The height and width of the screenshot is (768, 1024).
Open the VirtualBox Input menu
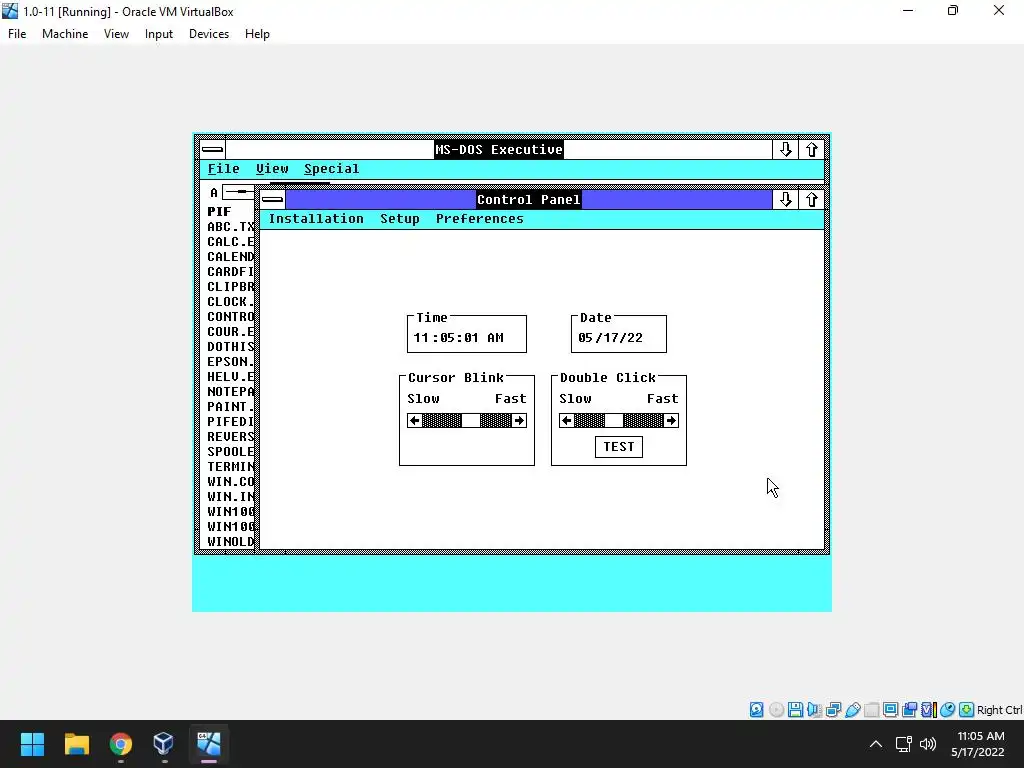pyautogui.click(x=159, y=34)
